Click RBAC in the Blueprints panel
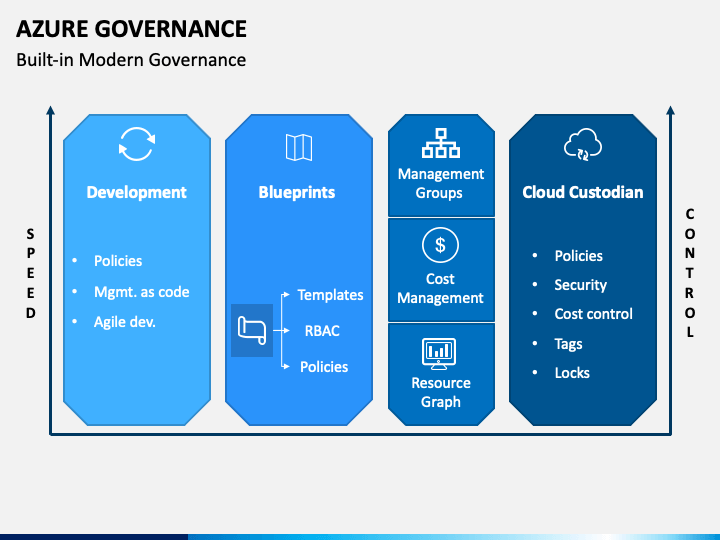Screen dimensions: 720x540 pos(322,331)
